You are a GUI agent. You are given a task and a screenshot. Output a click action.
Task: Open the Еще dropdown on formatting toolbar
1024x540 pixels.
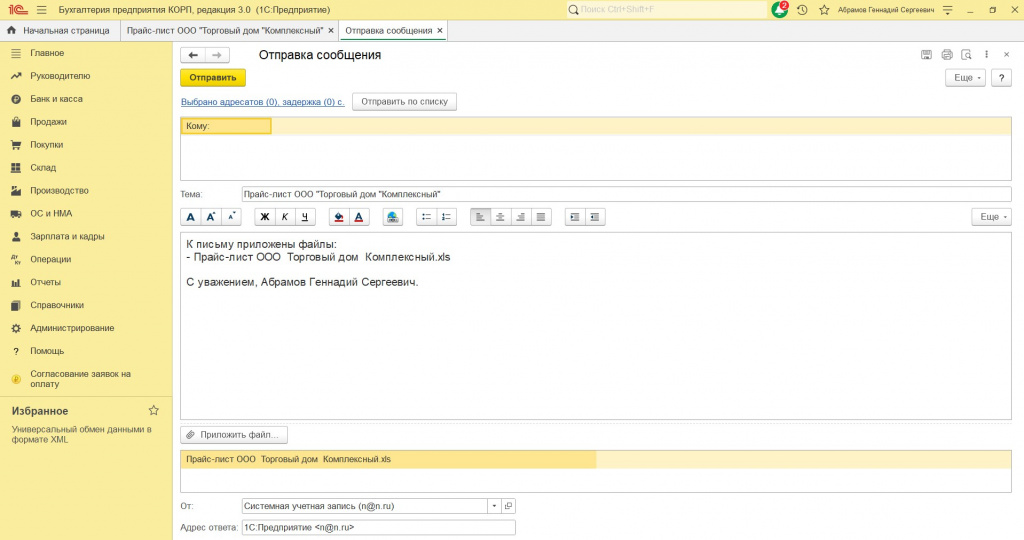point(991,217)
